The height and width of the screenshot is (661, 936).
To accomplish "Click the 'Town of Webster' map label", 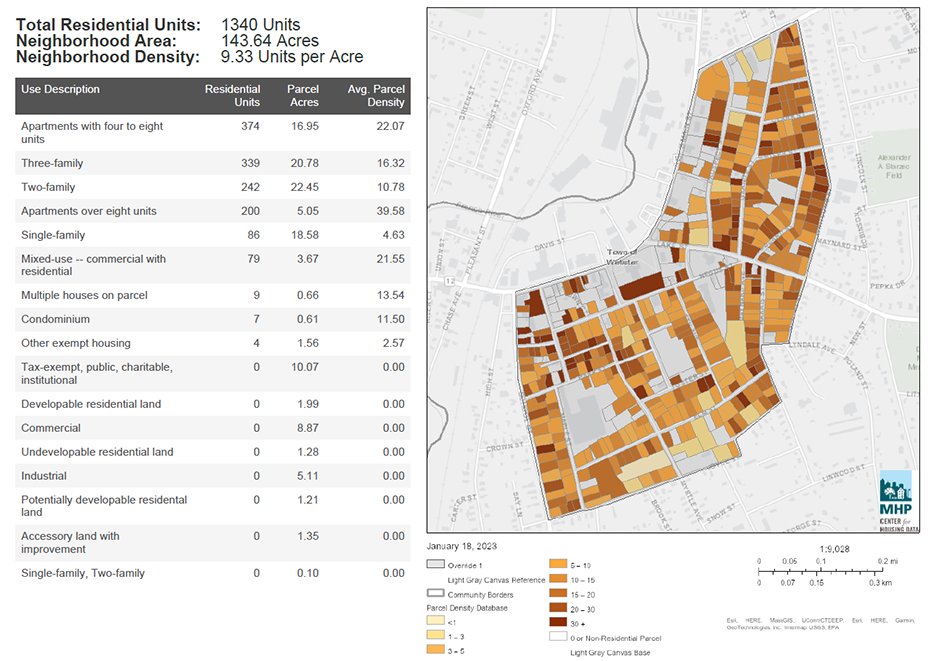I will [622, 257].
